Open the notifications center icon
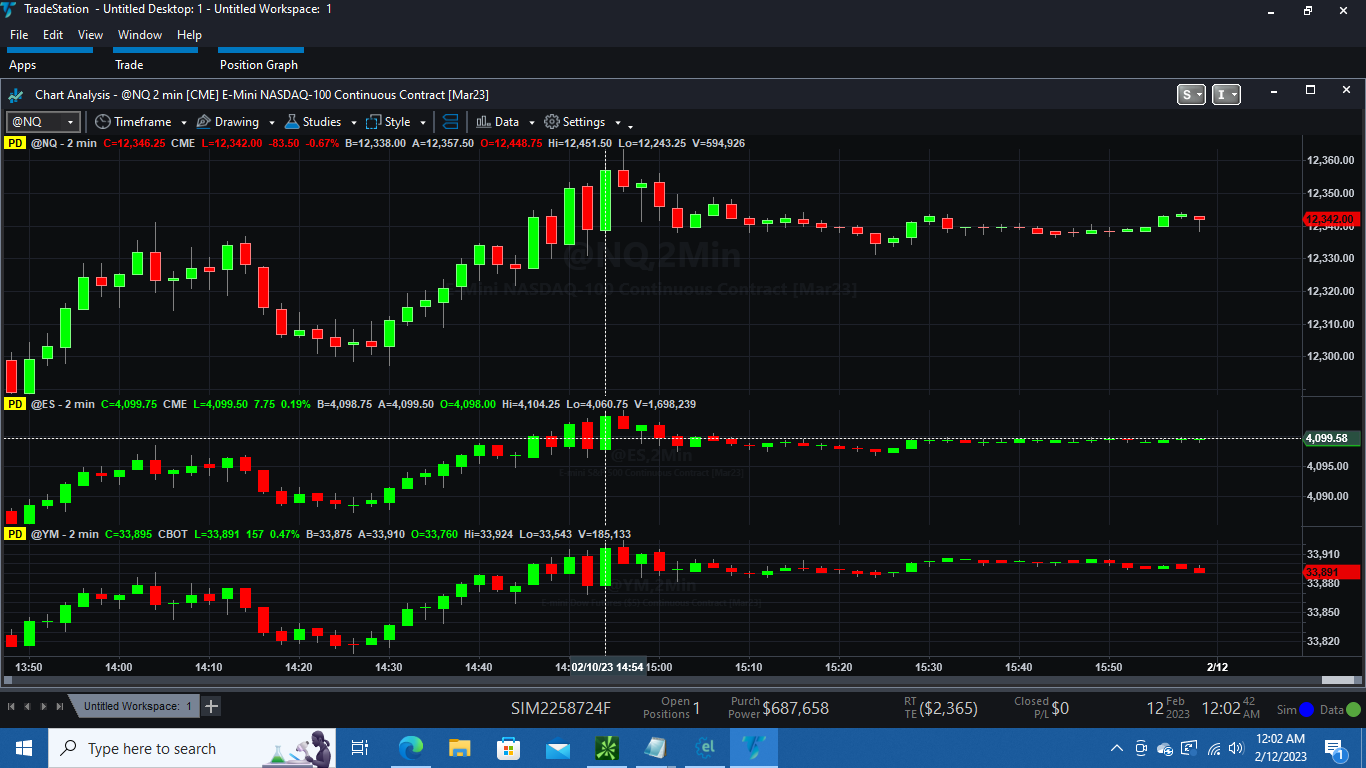Image resolution: width=1366 pixels, height=768 pixels. point(1335,748)
